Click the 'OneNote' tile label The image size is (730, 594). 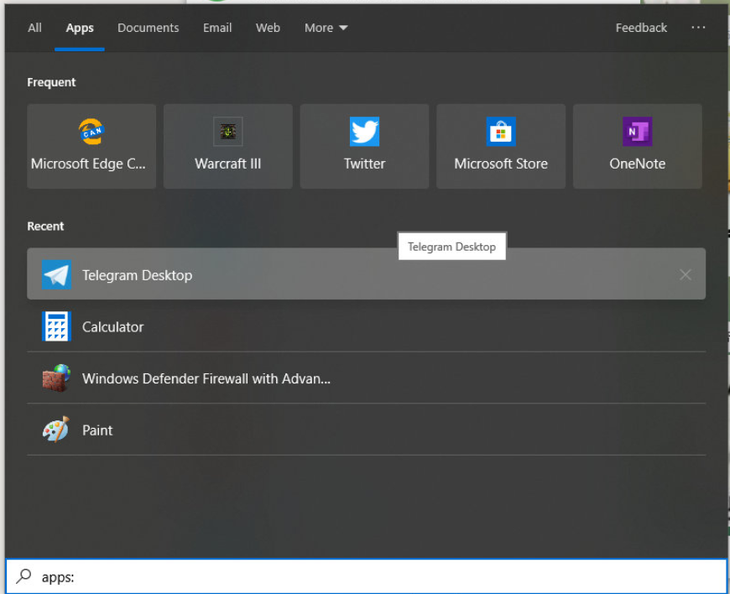coord(637,164)
